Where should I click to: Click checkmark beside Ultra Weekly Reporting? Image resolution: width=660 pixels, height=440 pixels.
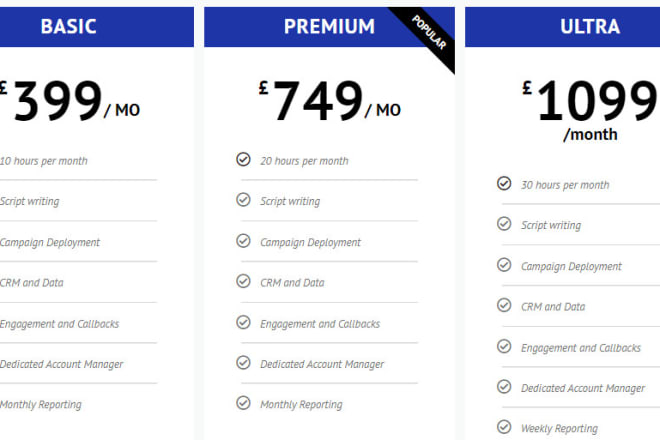tap(504, 427)
